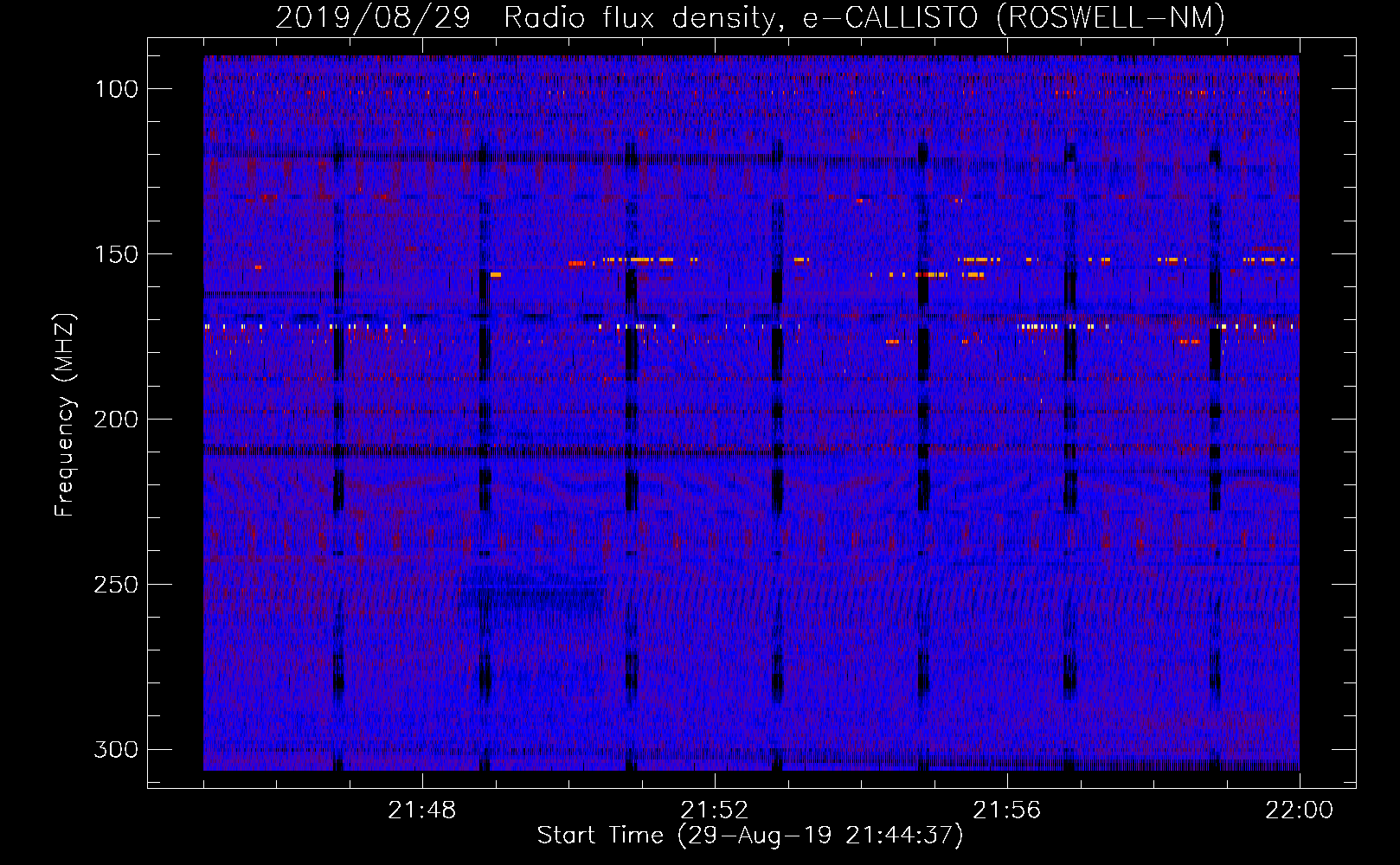Click the time tick label "21:48"
Viewport: 1400px width, 865px height.
pyautogui.click(x=422, y=811)
